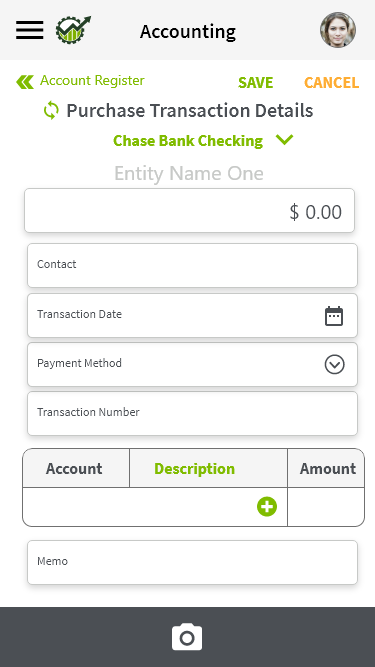
Task: Click the green gear chart app logo
Action: 73,30
